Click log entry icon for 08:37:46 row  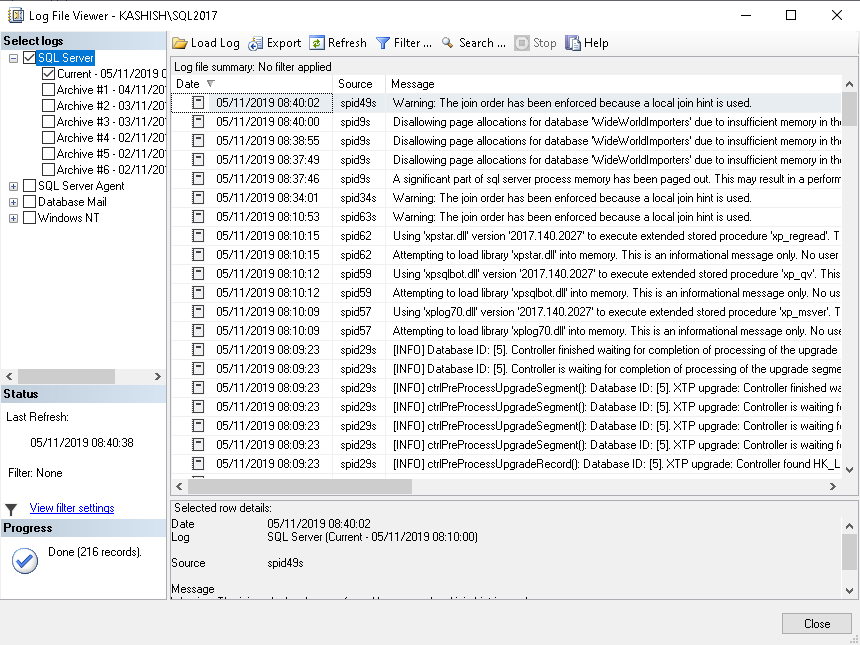click(198, 179)
